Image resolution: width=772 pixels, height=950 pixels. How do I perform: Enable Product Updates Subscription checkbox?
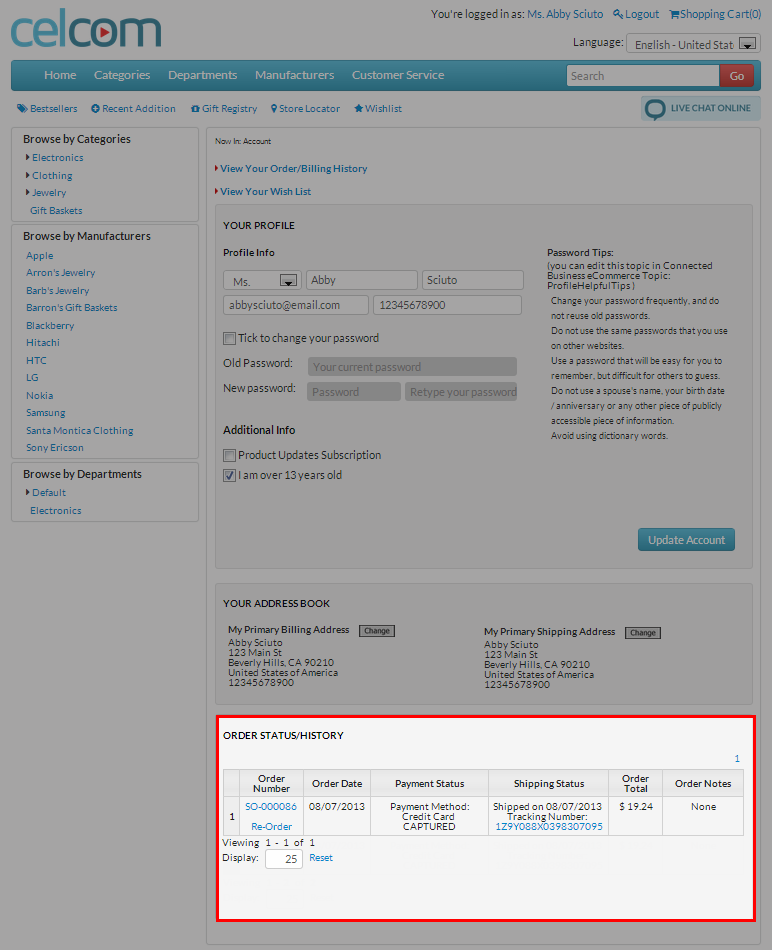[x=230, y=455]
